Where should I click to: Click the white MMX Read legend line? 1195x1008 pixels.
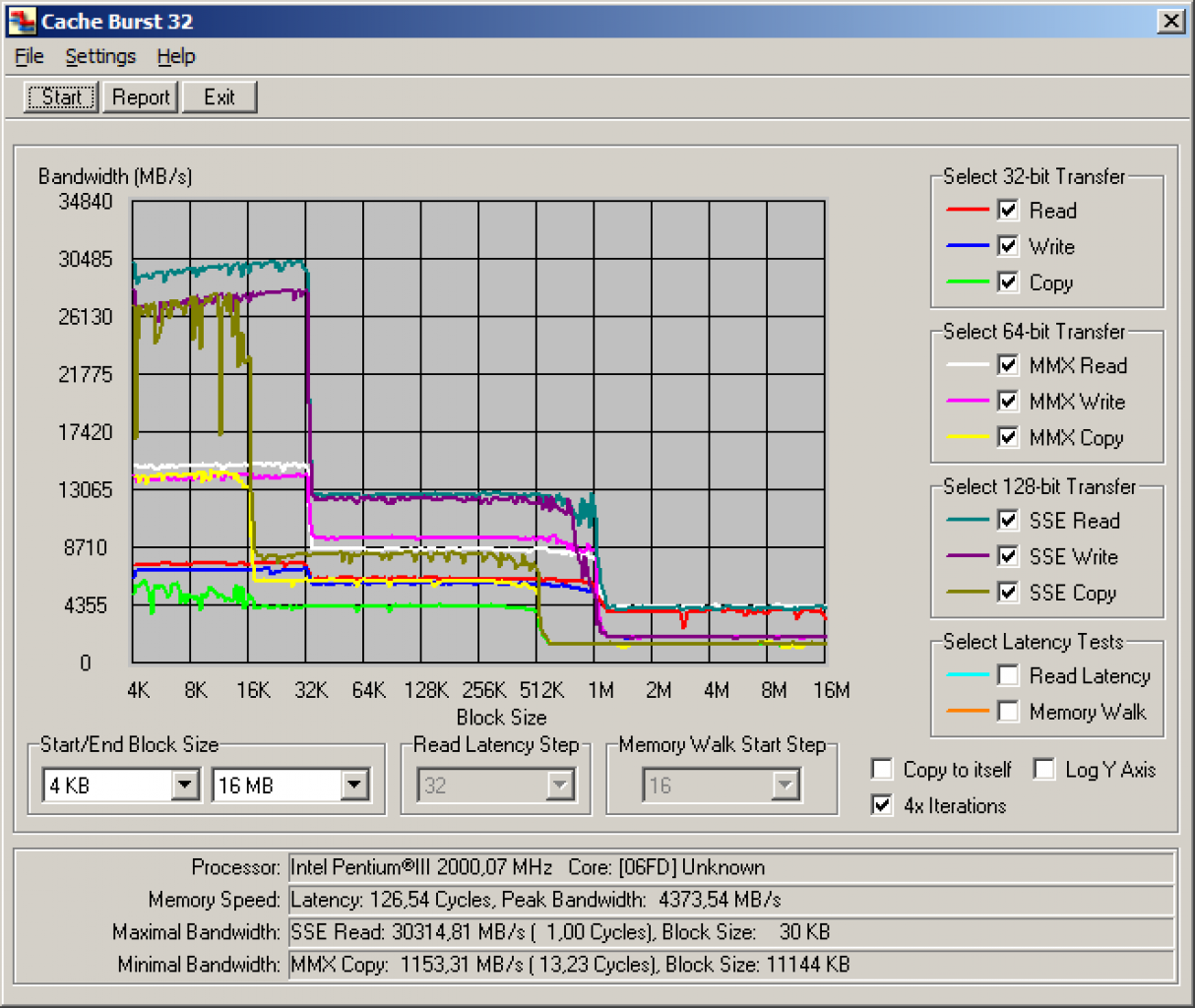point(967,365)
